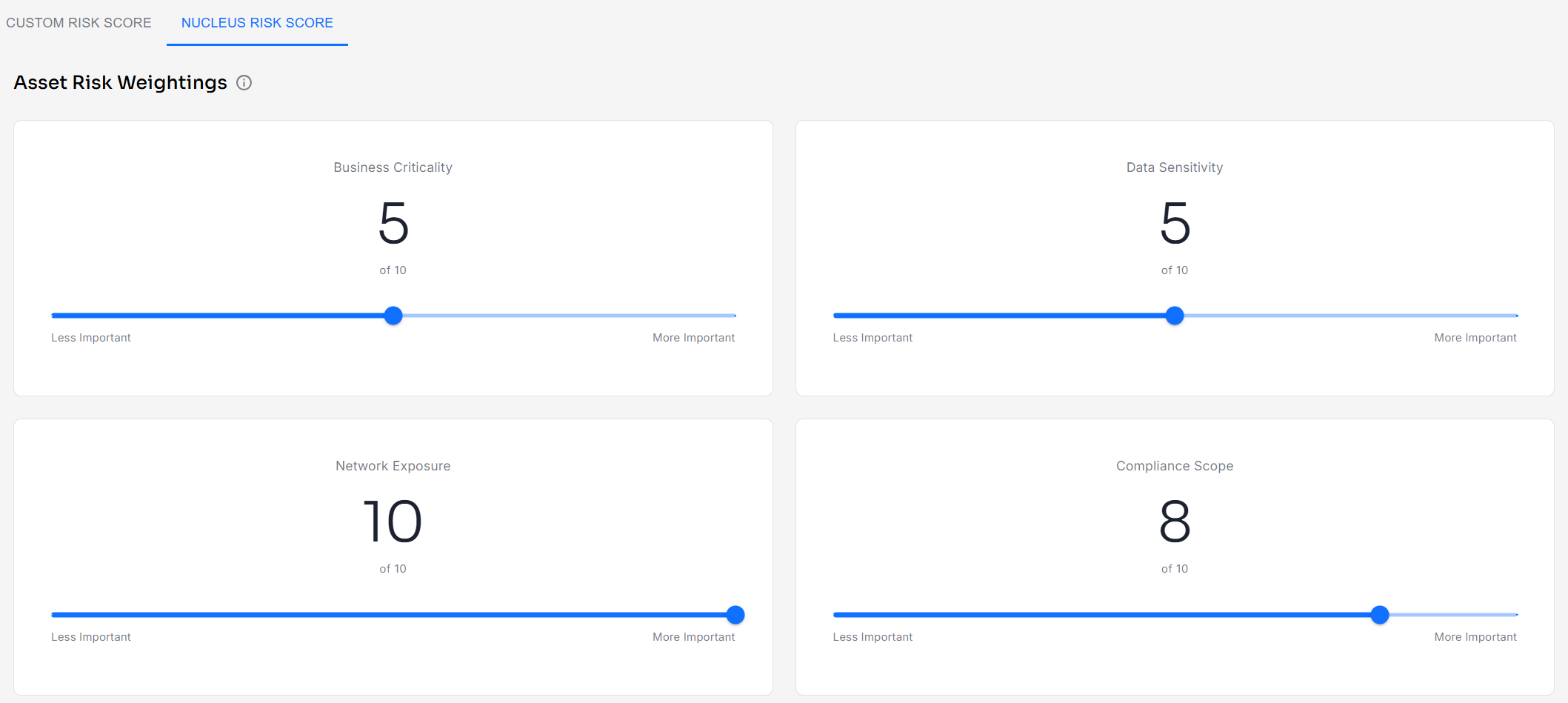Click the Data Sensitivity card title
Image resolution: width=1568 pixels, height=703 pixels.
[1175, 167]
